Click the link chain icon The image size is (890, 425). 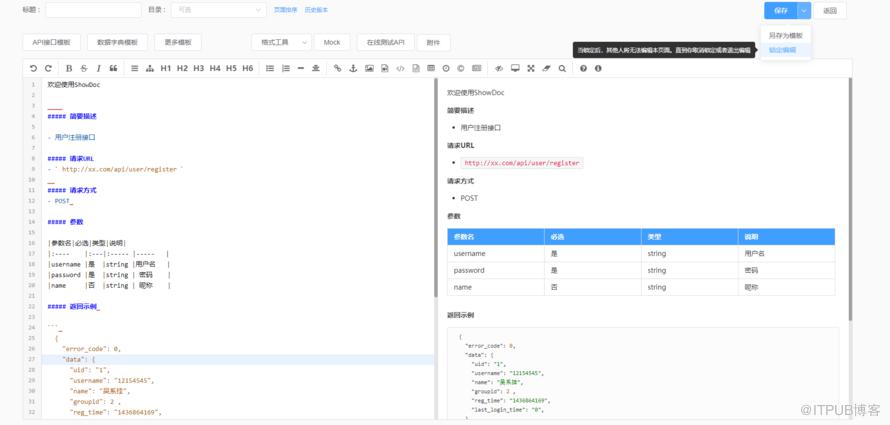click(x=338, y=68)
